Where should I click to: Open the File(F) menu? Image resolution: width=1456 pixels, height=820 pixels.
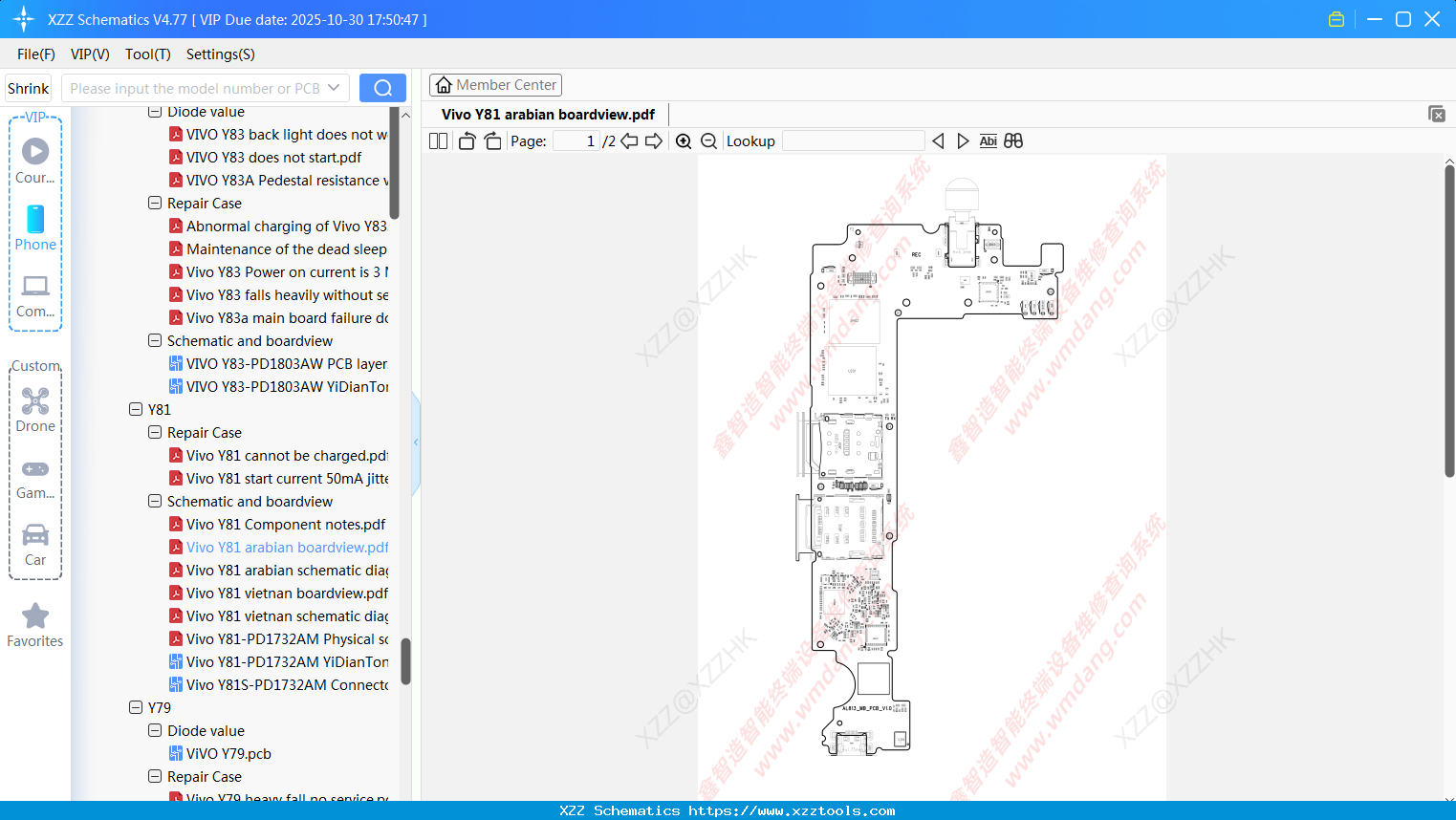tap(36, 54)
